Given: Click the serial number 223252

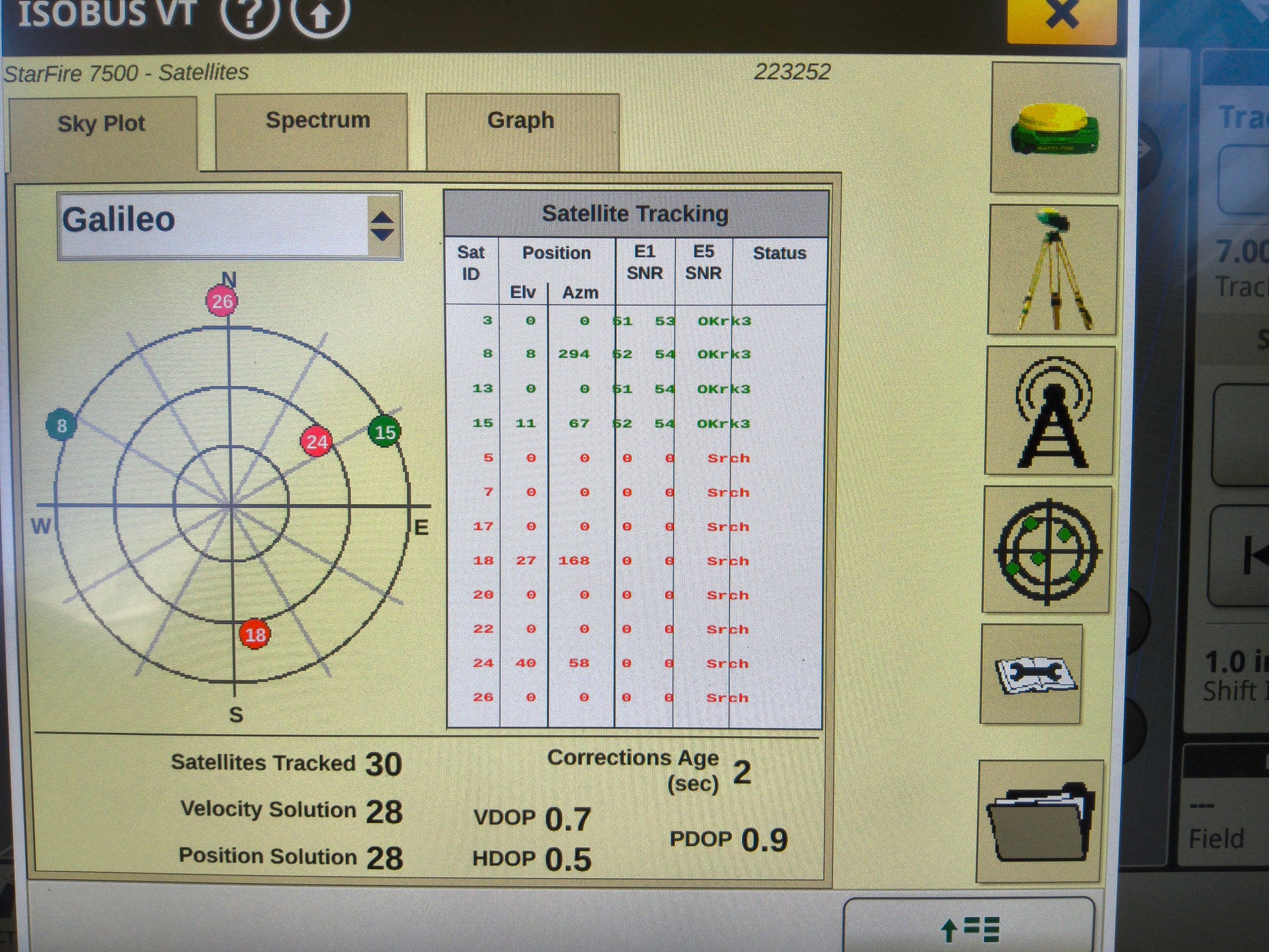Looking at the screenshot, I should point(792,72).
